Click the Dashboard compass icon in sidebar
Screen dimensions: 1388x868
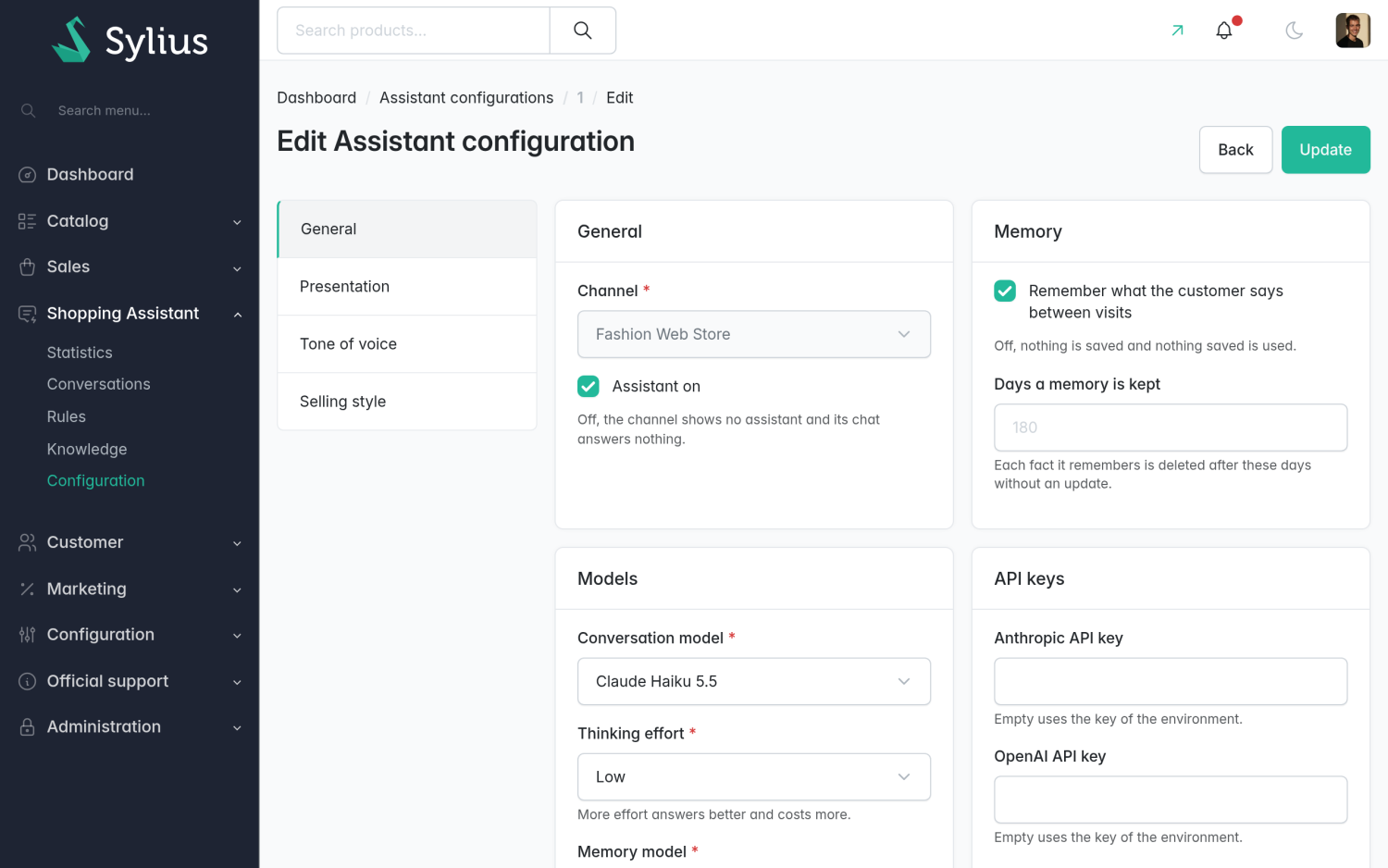click(x=28, y=175)
